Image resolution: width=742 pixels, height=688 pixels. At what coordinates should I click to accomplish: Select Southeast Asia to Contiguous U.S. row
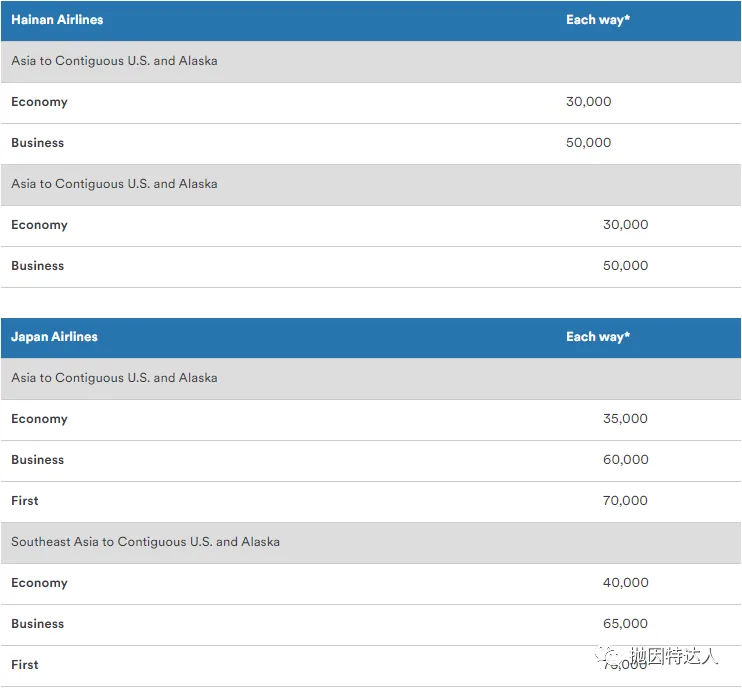point(145,542)
